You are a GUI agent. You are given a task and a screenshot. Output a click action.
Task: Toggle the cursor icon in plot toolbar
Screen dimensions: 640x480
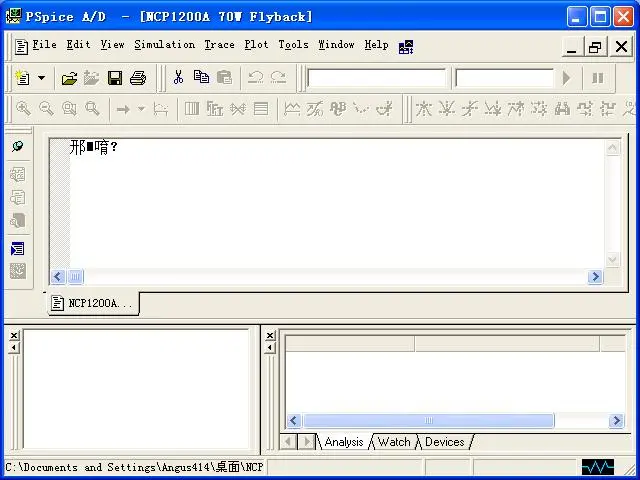pyautogui.click(x=384, y=109)
